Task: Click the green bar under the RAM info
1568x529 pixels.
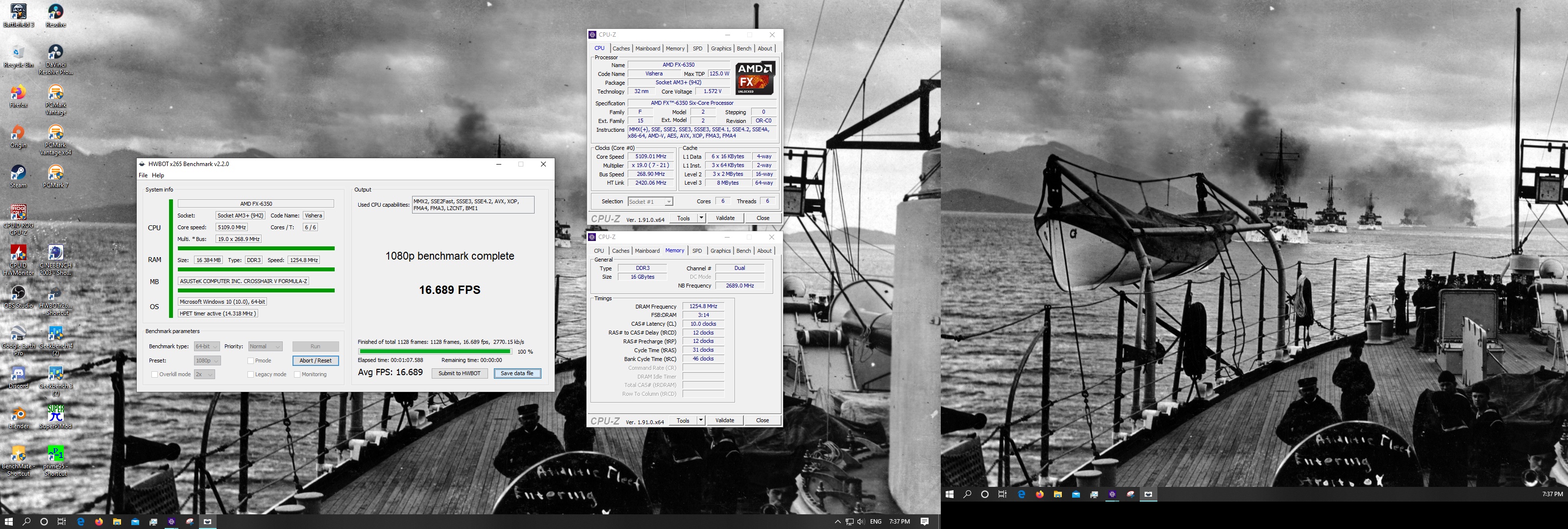Action: (256, 269)
